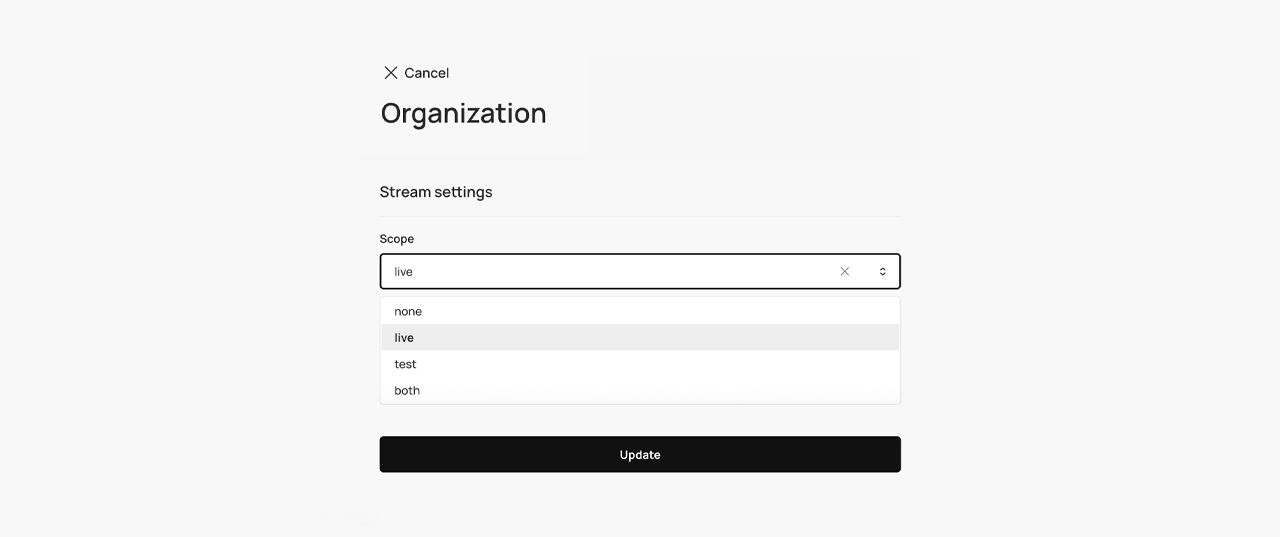Submit stream settings with Update
Viewport: 1280px width, 537px height.
[x=640, y=454]
